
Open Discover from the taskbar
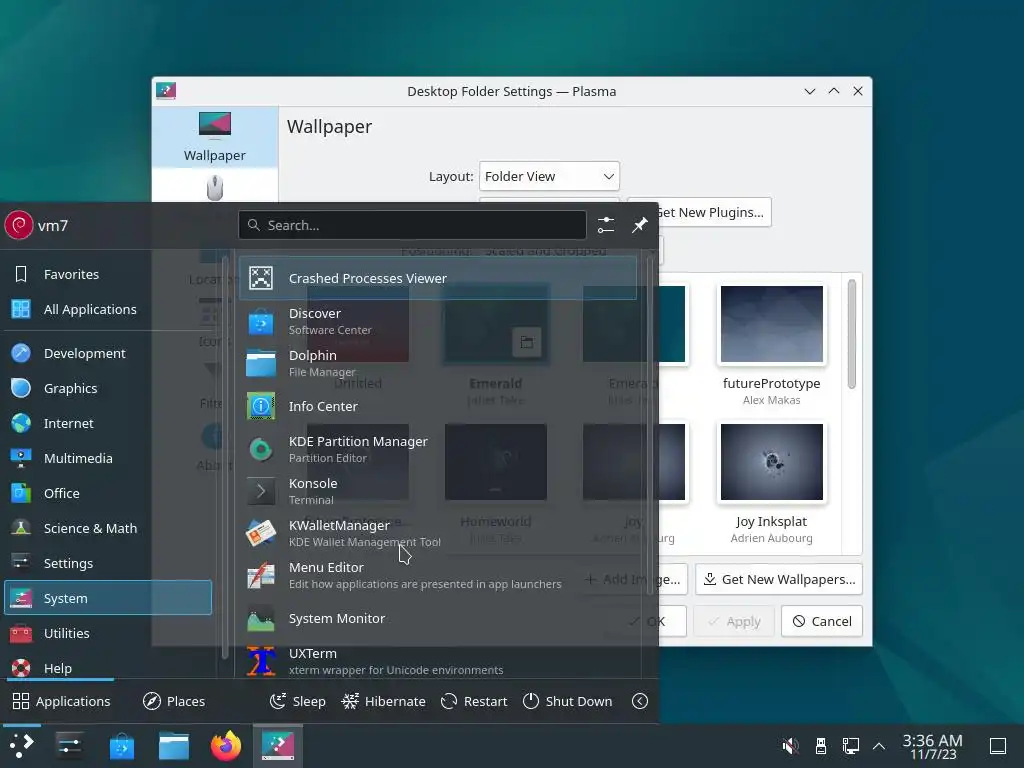click(121, 746)
